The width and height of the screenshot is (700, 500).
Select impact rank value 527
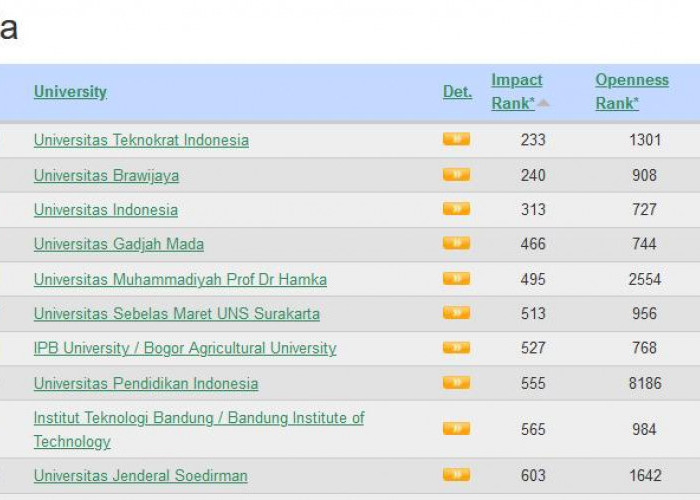[533, 348]
